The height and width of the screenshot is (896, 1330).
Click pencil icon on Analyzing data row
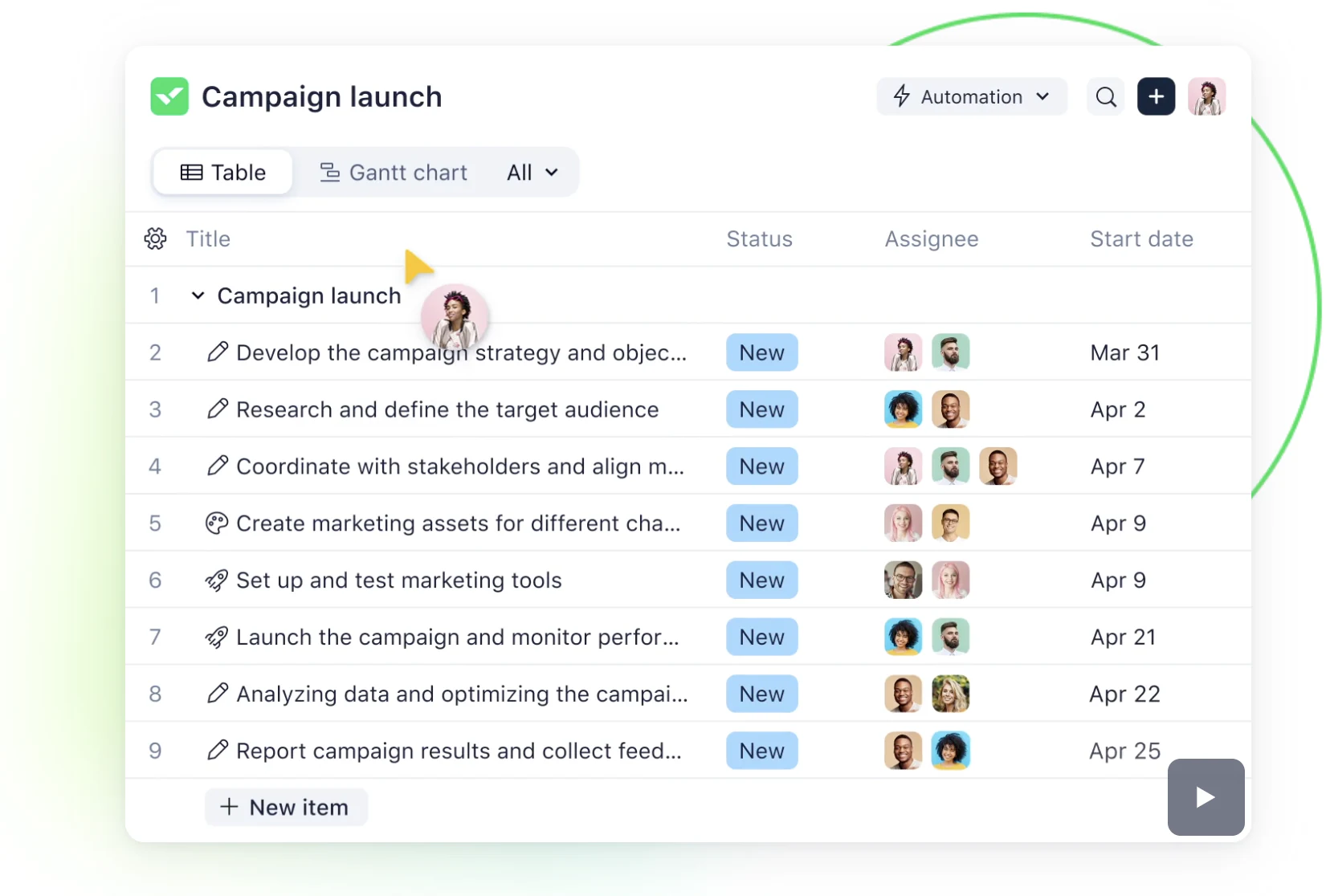click(x=217, y=693)
